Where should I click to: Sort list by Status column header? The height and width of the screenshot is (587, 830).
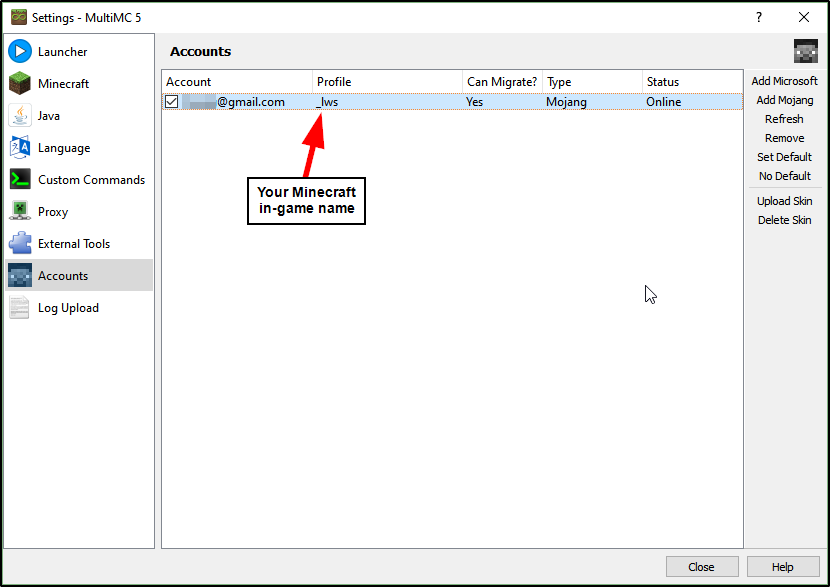(x=691, y=82)
